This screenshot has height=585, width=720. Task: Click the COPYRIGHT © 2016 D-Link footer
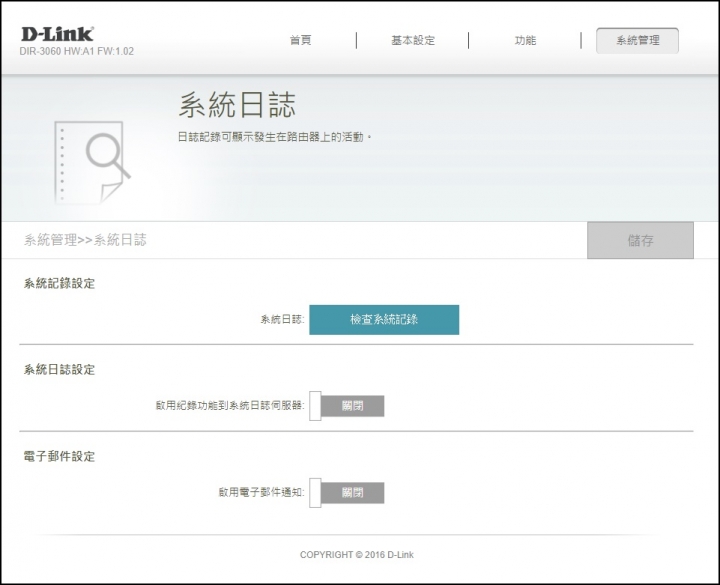(357, 555)
